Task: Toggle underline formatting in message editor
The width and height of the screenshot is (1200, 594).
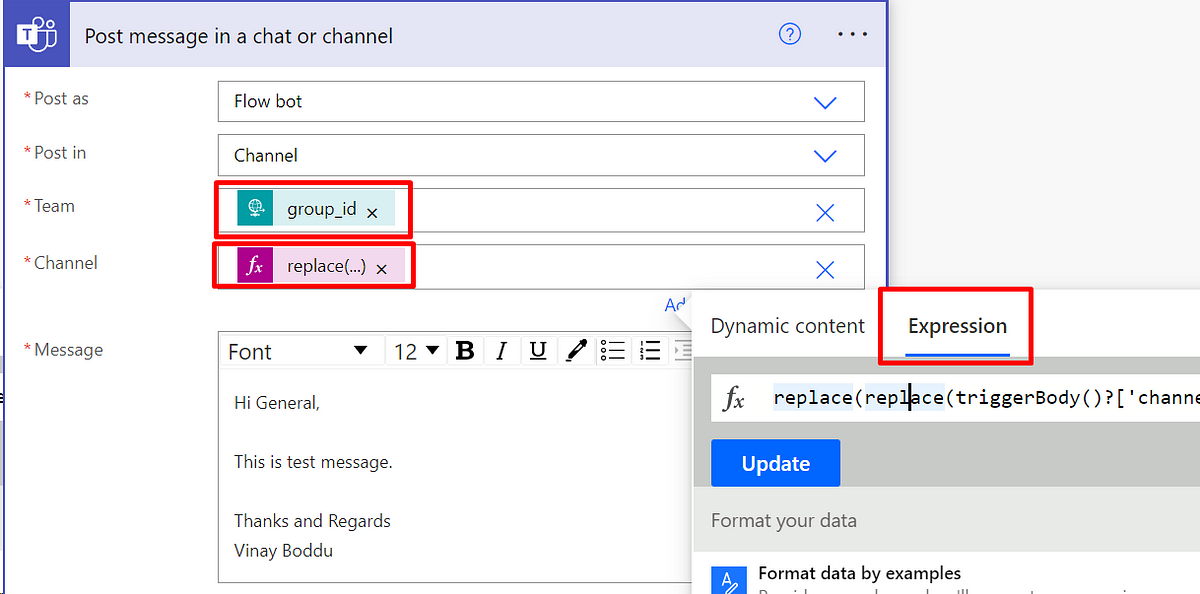Action: click(x=538, y=350)
